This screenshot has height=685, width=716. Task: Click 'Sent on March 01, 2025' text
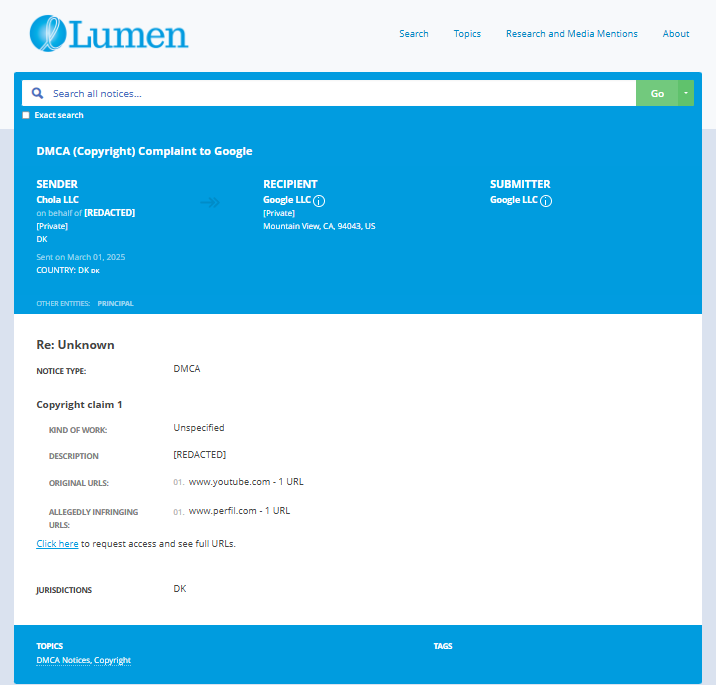(81, 257)
